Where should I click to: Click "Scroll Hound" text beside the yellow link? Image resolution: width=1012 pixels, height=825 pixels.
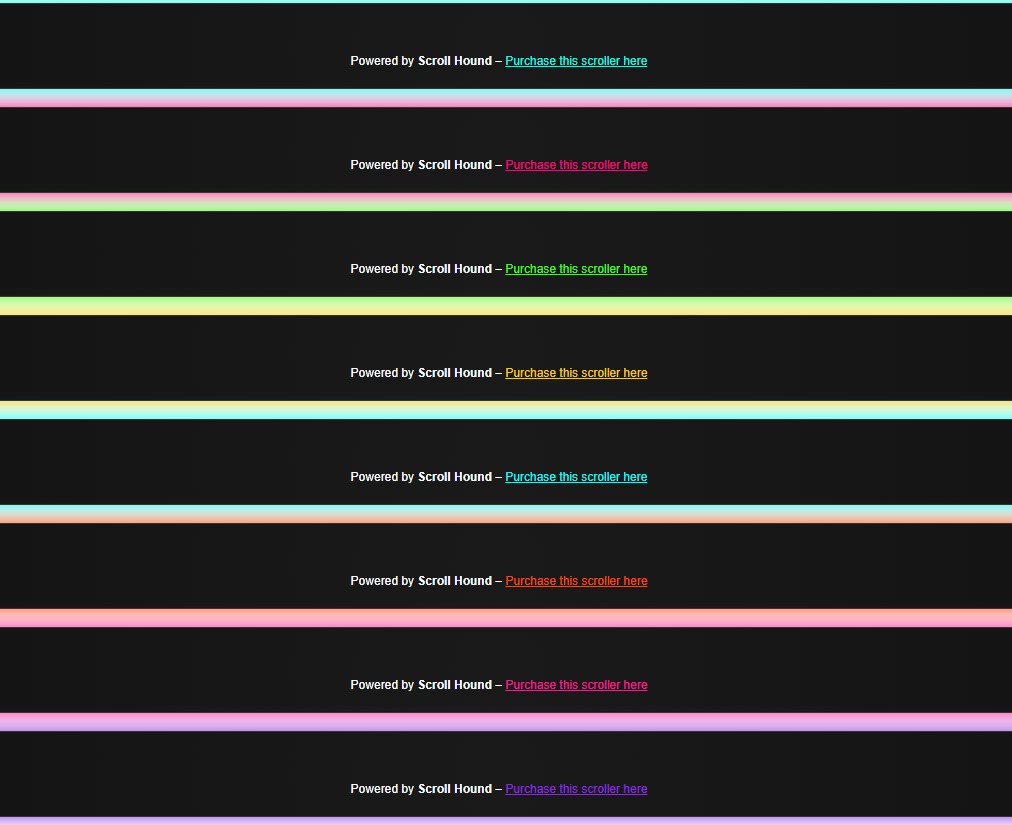click(455, 373)
